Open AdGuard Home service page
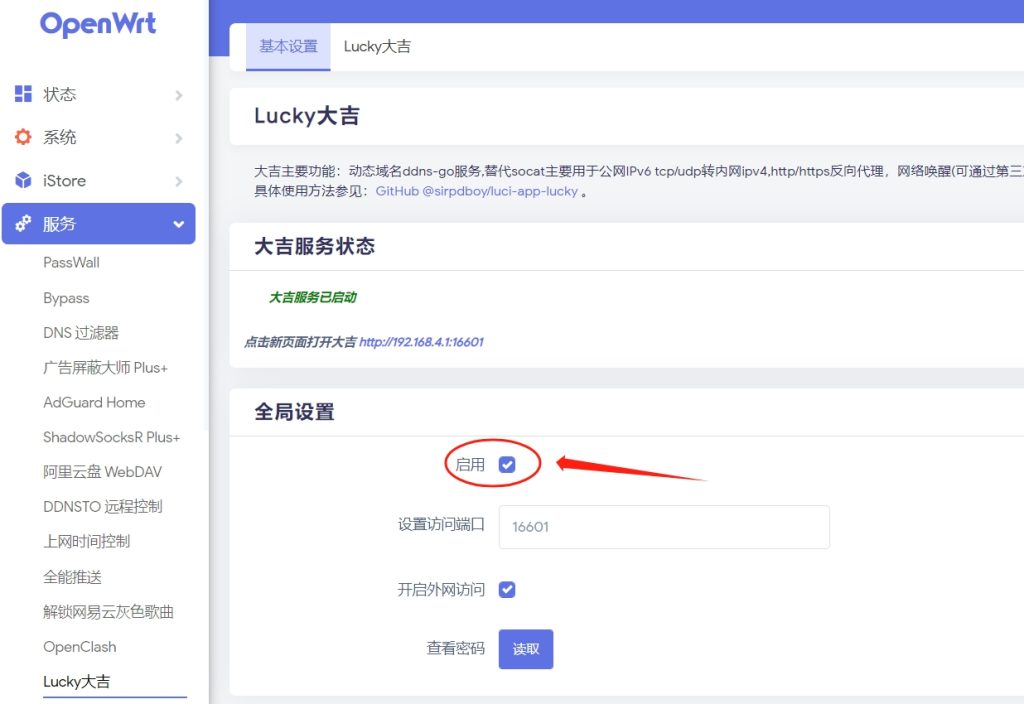The width and height of the screenshot is (1024, 704). (94, 402)
